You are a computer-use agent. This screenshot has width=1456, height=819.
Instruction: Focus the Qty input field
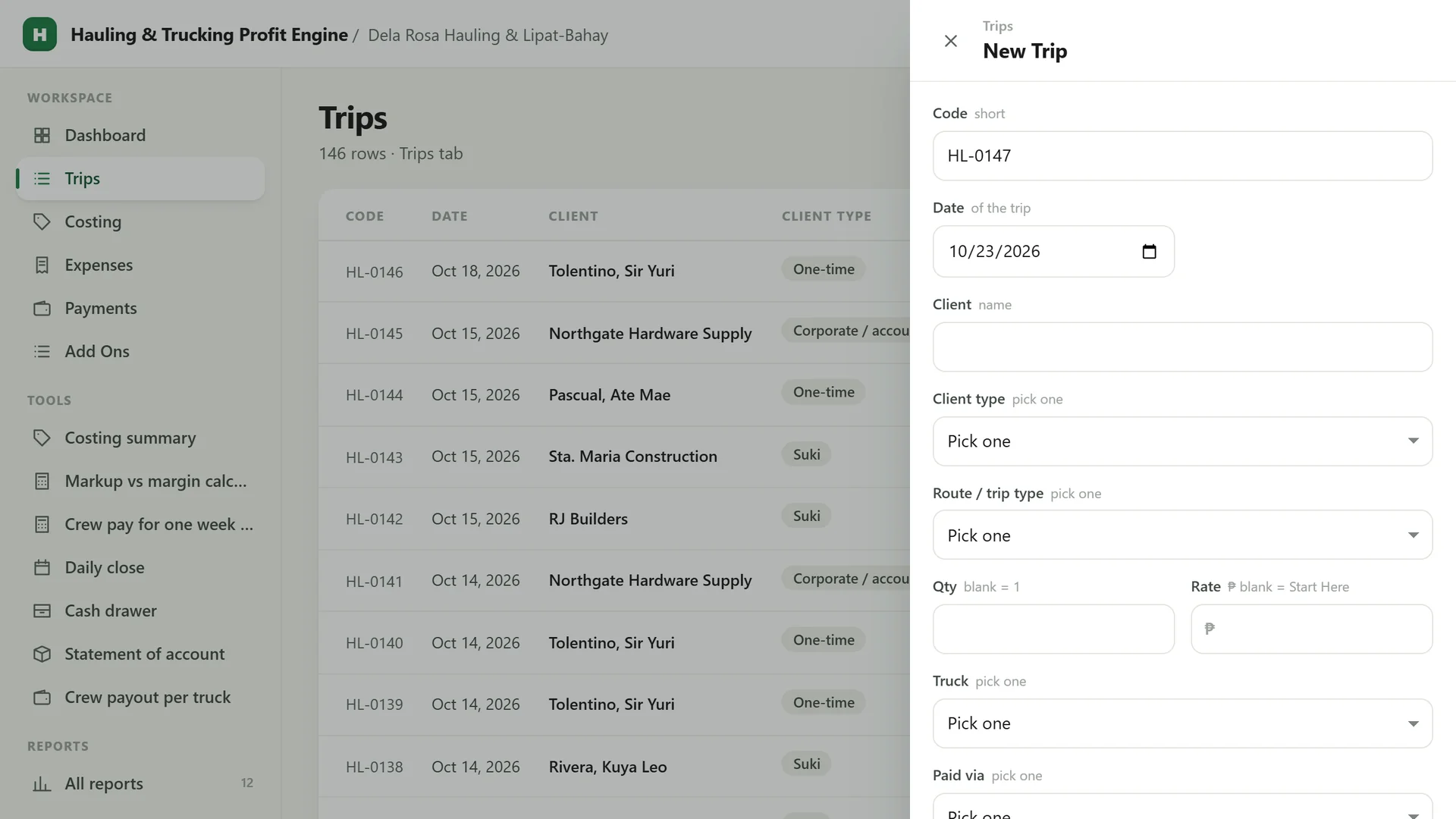click(1053, 629)
